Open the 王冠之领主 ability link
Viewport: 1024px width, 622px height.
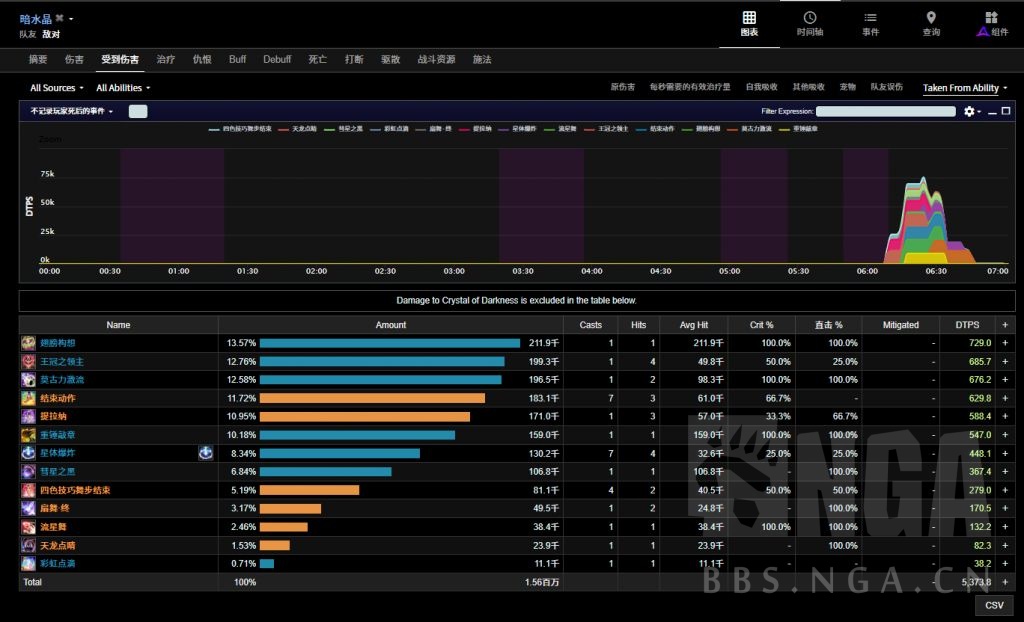[x=62, y=361]
